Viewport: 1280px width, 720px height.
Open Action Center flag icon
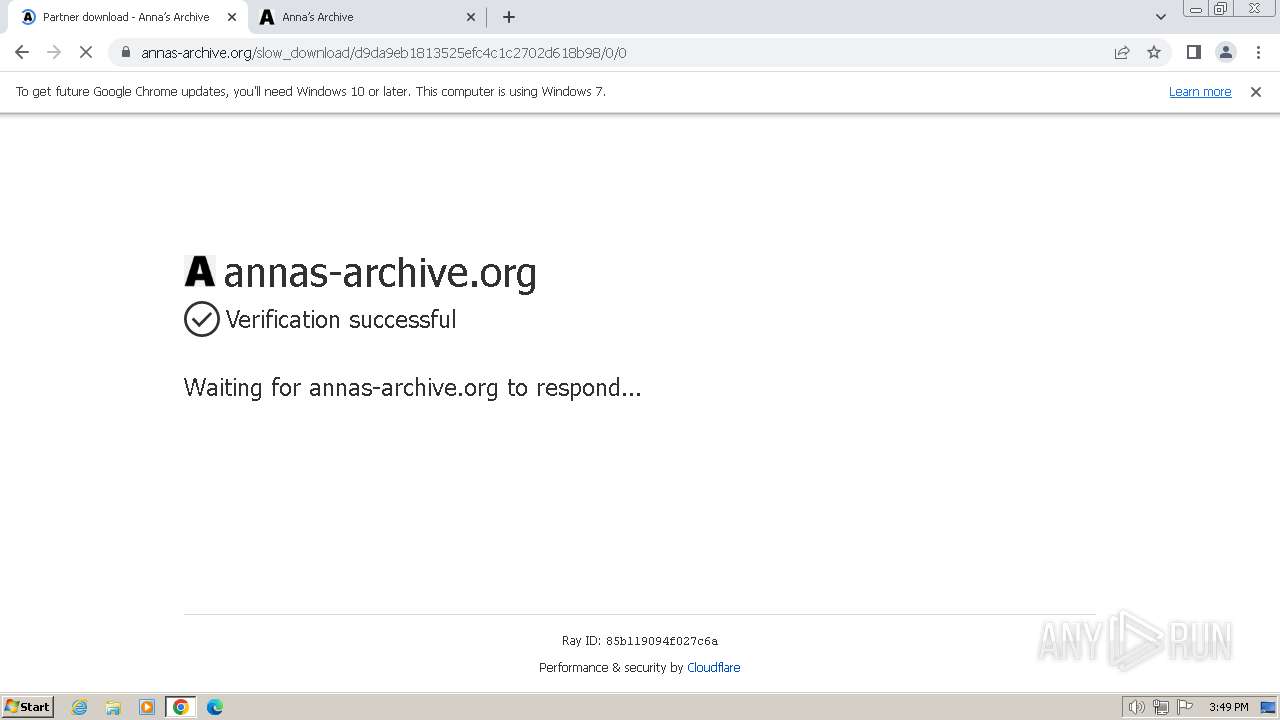point(1185,707)
